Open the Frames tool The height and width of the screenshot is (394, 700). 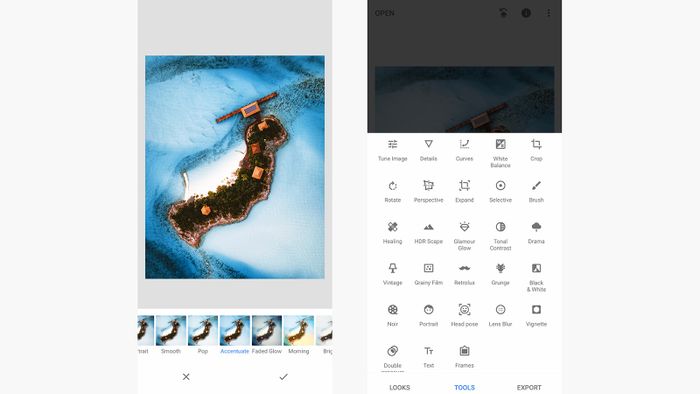(x=464, y=357)
